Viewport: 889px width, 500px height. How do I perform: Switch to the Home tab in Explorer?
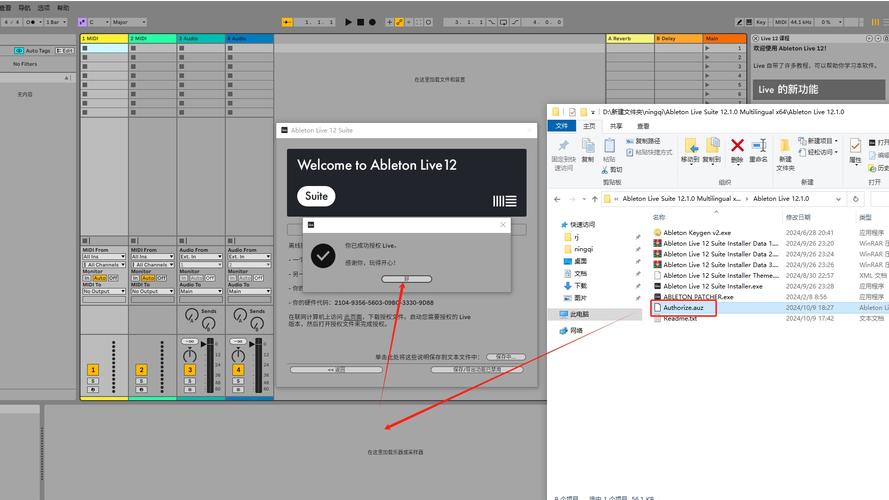590,126
